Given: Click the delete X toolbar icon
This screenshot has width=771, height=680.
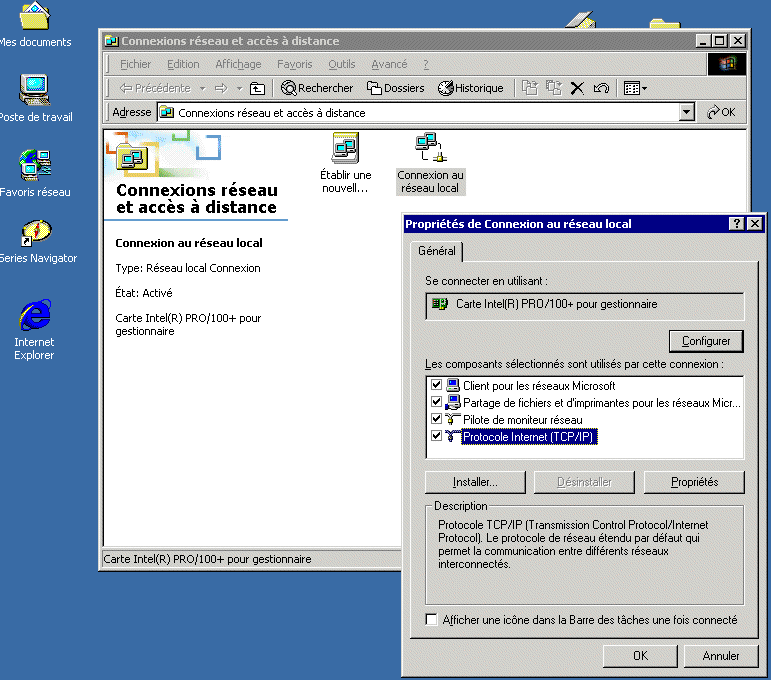Looking at the screenshot, I should (x=577, y=89).
